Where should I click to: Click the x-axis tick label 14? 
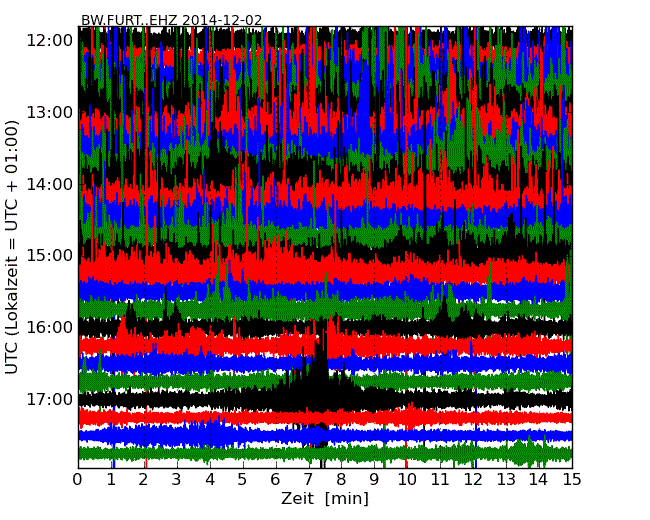tap(539, 479)
